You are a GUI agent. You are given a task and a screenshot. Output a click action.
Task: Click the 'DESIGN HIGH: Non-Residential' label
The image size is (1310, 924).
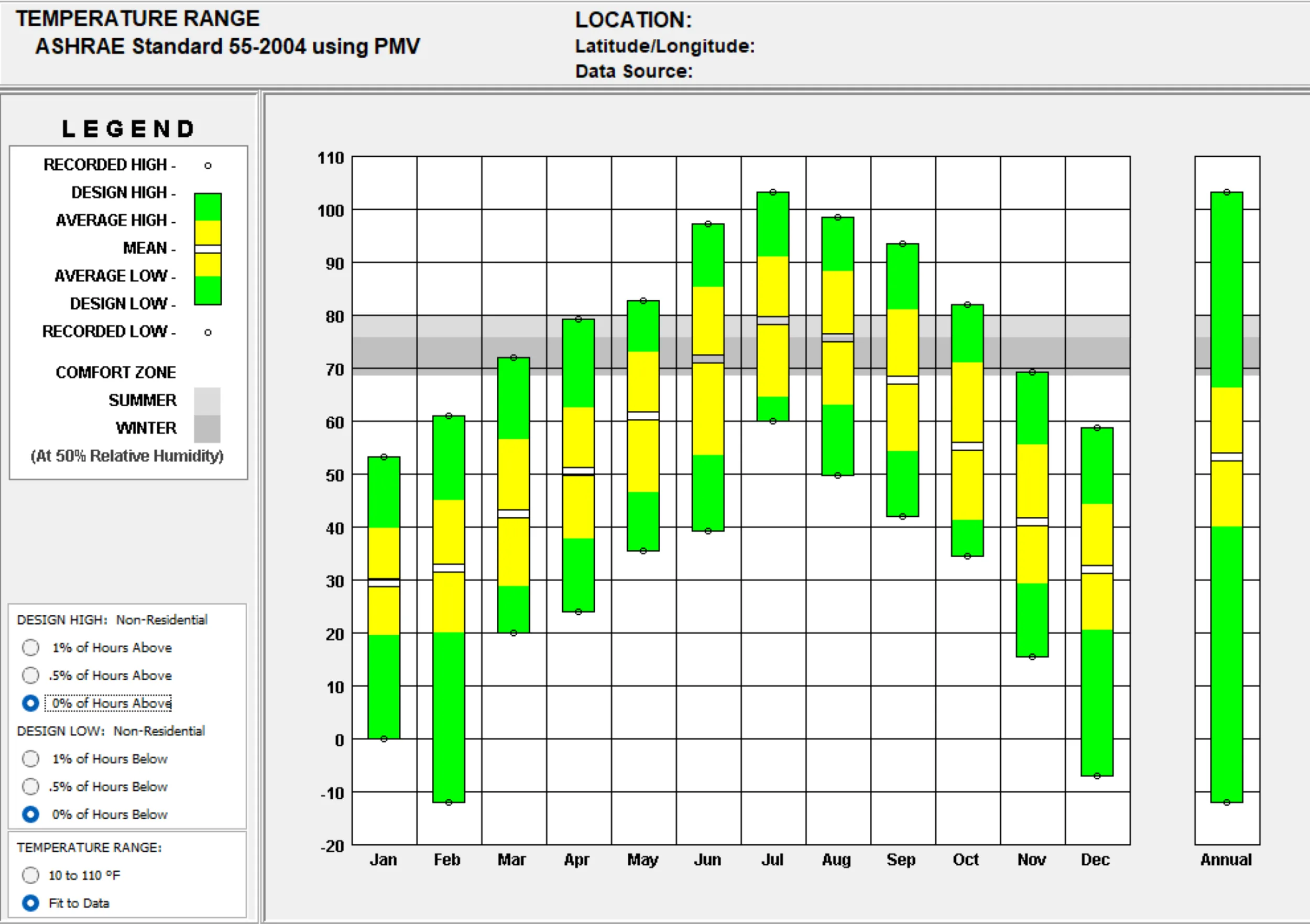pyautogui.click(x=113, y=620)
